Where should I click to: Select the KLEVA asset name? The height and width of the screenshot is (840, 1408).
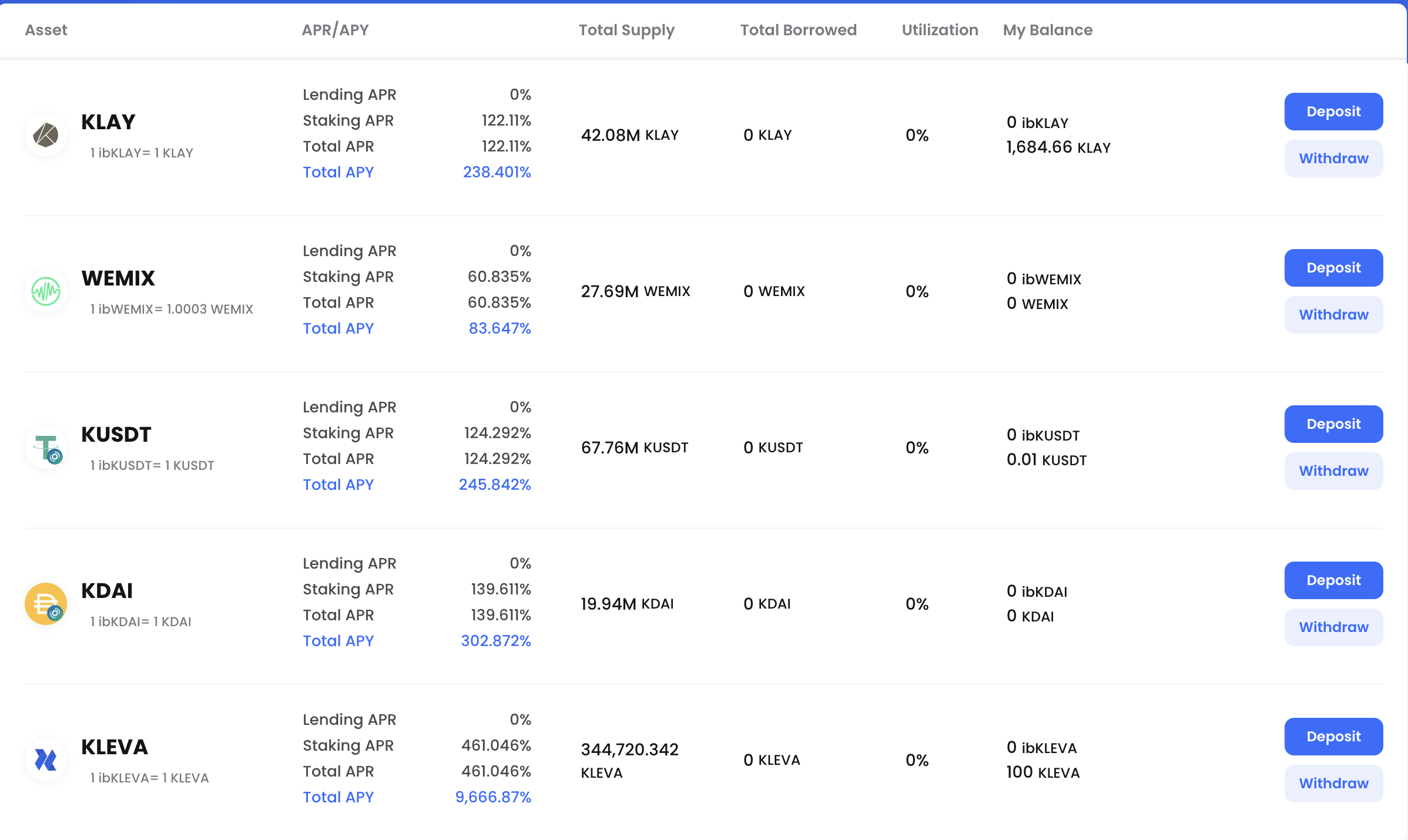coord(115,747)
